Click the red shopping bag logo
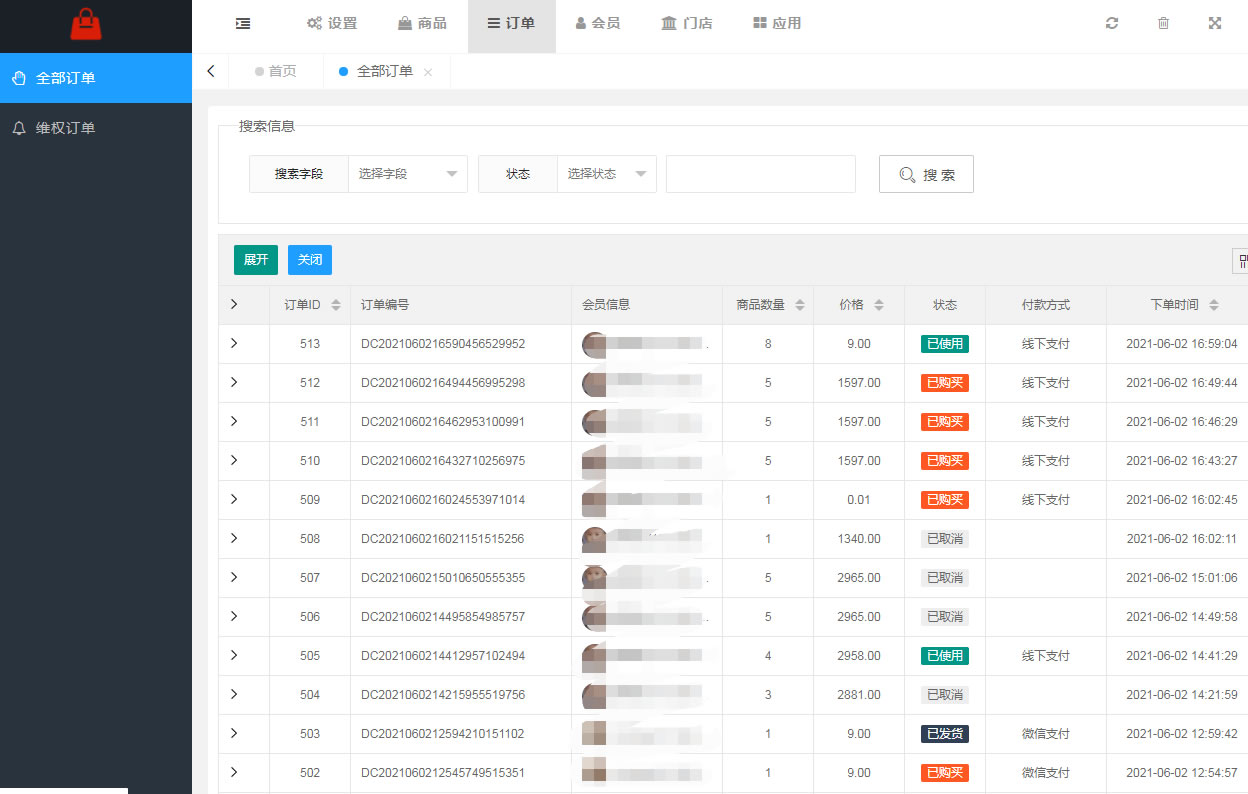The height and width of the screenshot is (794, 1248). point(86,24)
